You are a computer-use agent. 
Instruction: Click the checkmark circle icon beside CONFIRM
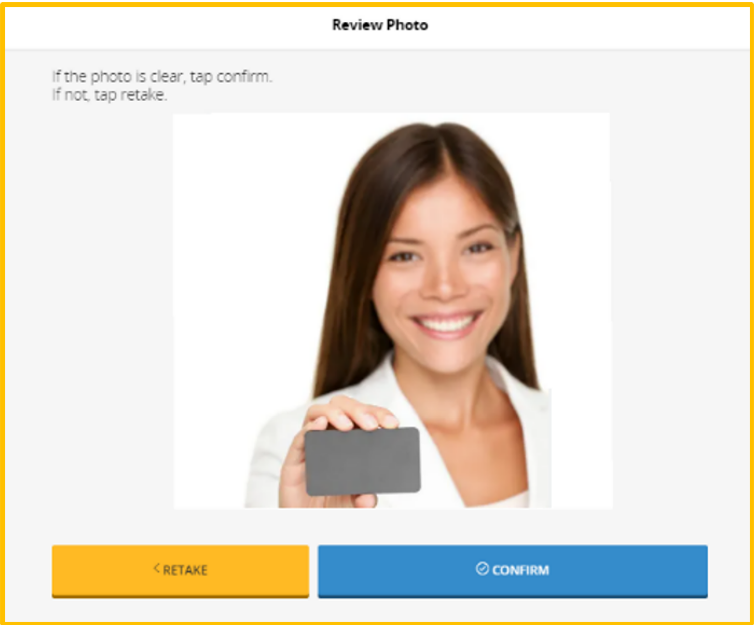tap(482, 569)
